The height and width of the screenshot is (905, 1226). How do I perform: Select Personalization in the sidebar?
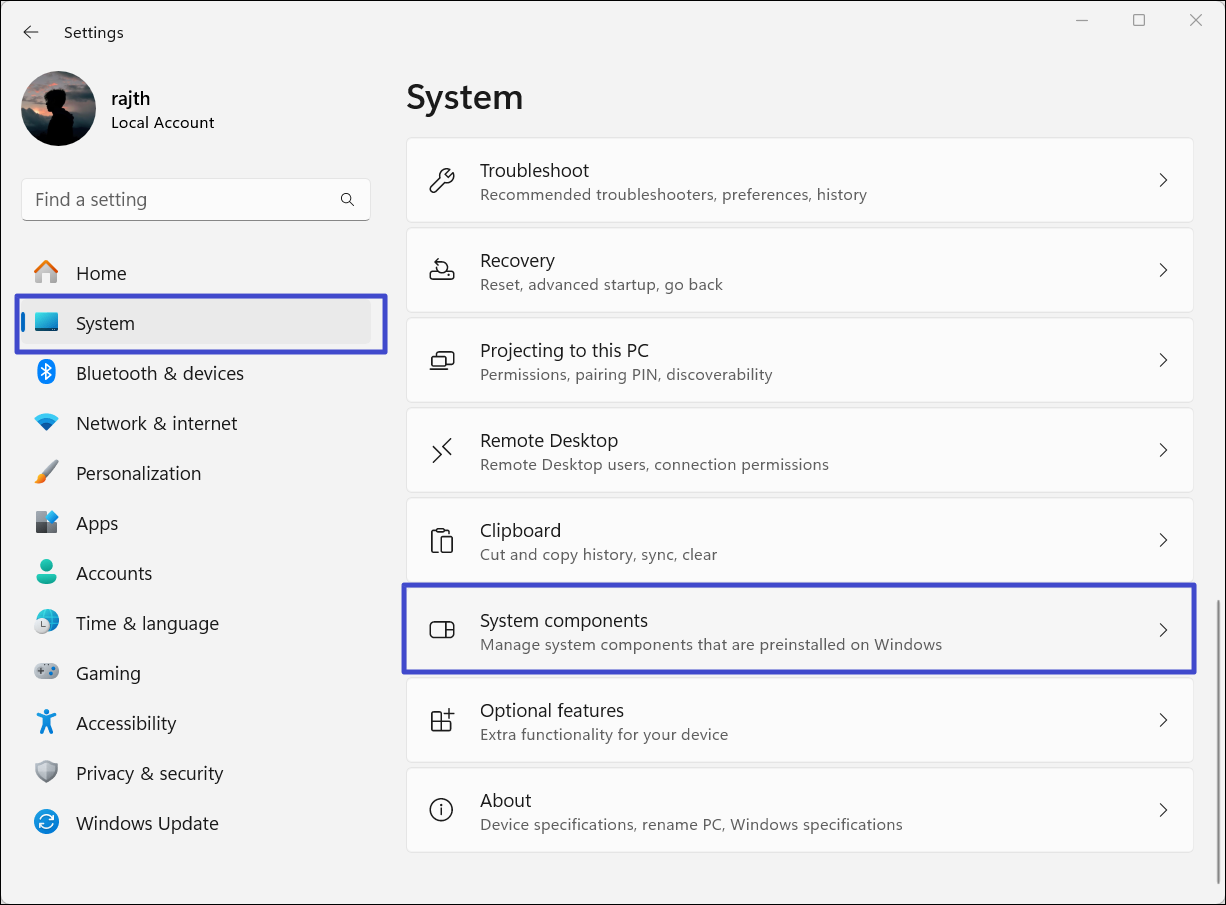click(x=138, y=474)
